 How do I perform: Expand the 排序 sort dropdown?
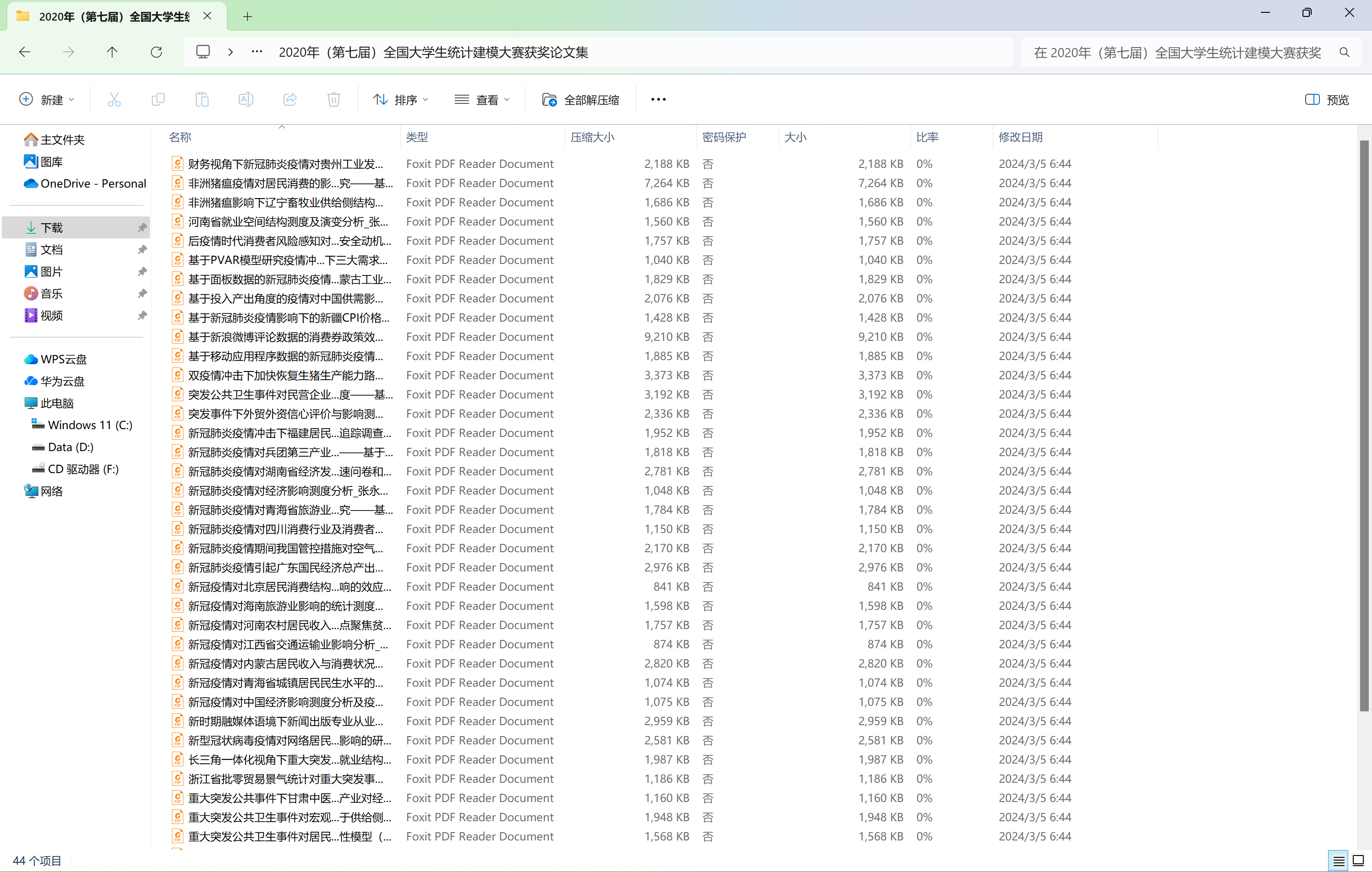coord(401,100)
